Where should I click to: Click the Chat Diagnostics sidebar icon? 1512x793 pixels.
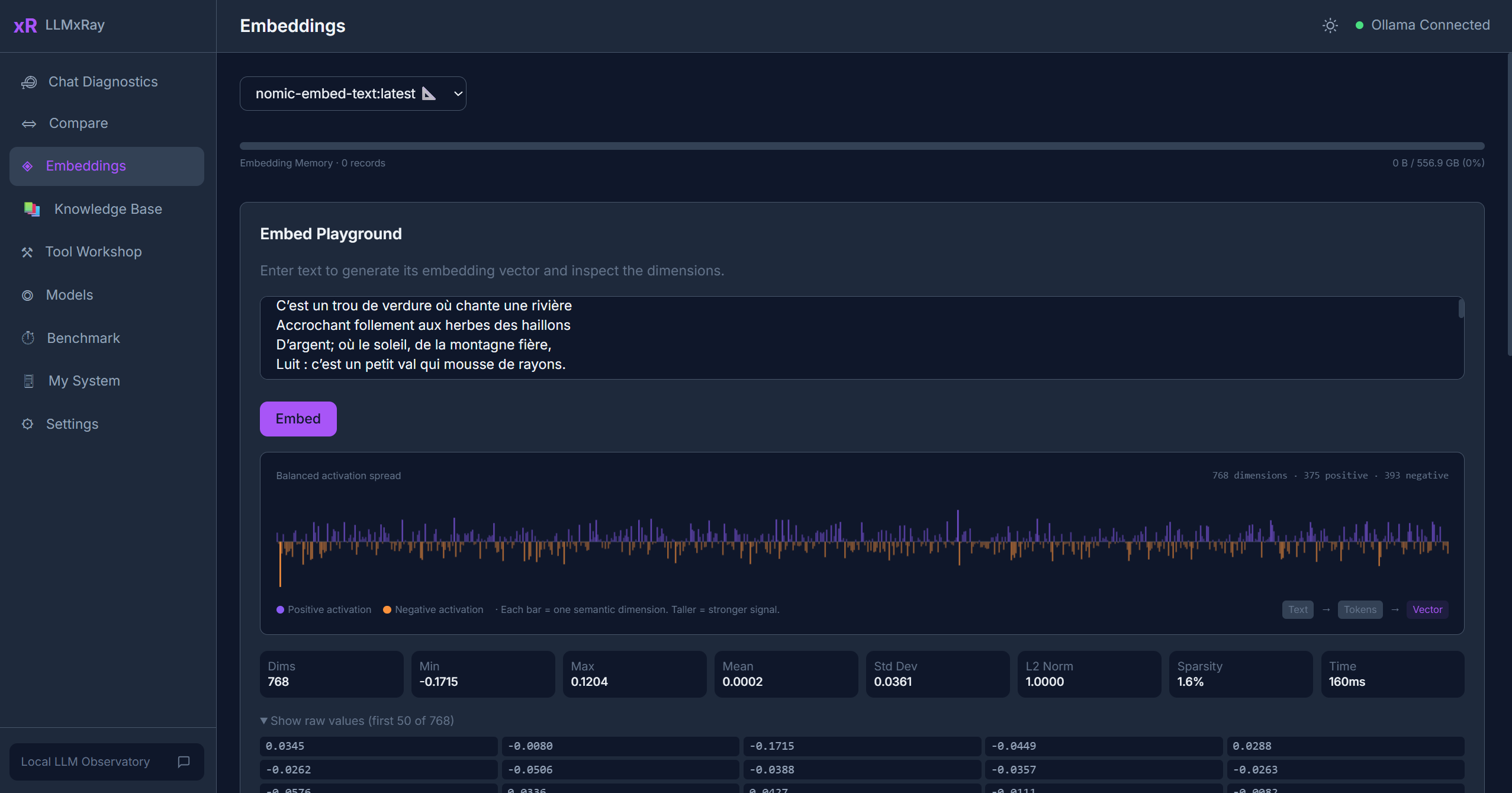click(x=29, y=82)
